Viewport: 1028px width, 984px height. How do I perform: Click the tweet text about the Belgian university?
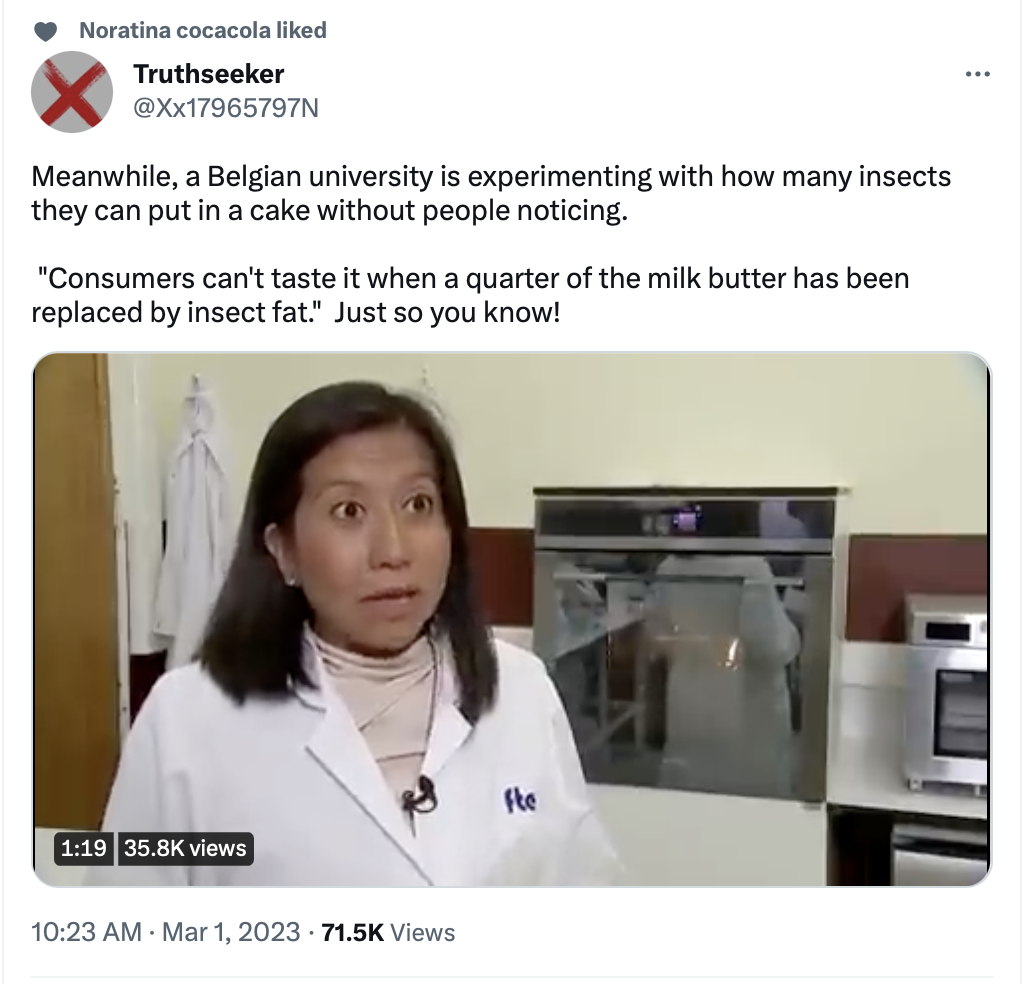(x=491, y=193)
